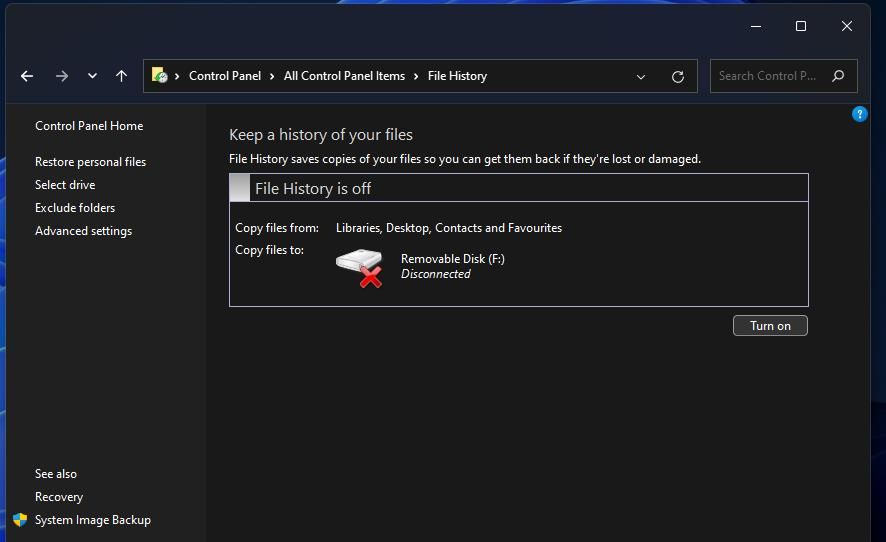Open Recovery under See also
The height and width of the screenshot is (542, 886).
point(59,497)
